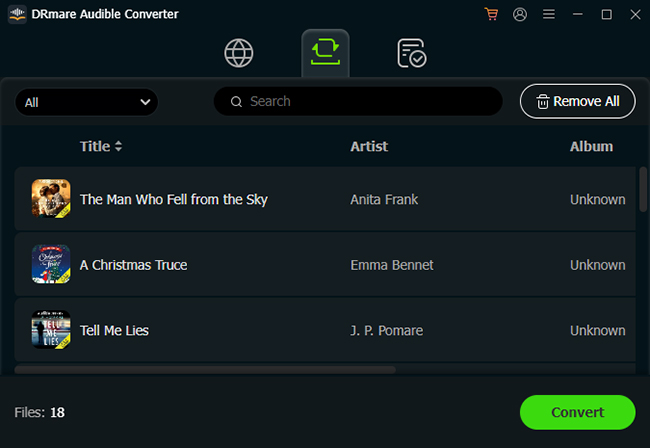Select the A Christmas Truce cover thumbnail
This screenshot has height=448, width=650.
[x=51, y=265]
